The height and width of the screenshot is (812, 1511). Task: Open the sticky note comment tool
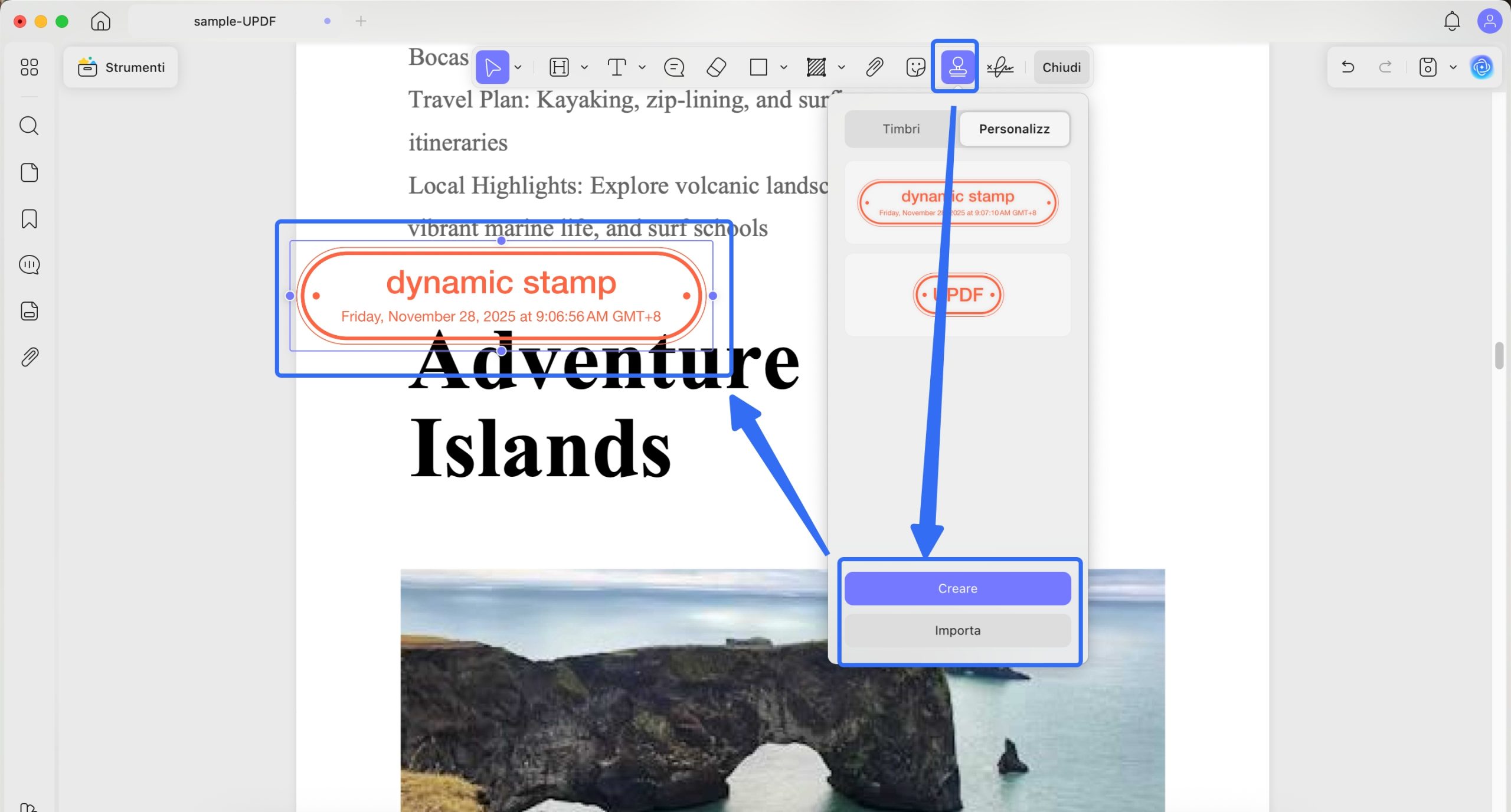click(x=673, y=67)
